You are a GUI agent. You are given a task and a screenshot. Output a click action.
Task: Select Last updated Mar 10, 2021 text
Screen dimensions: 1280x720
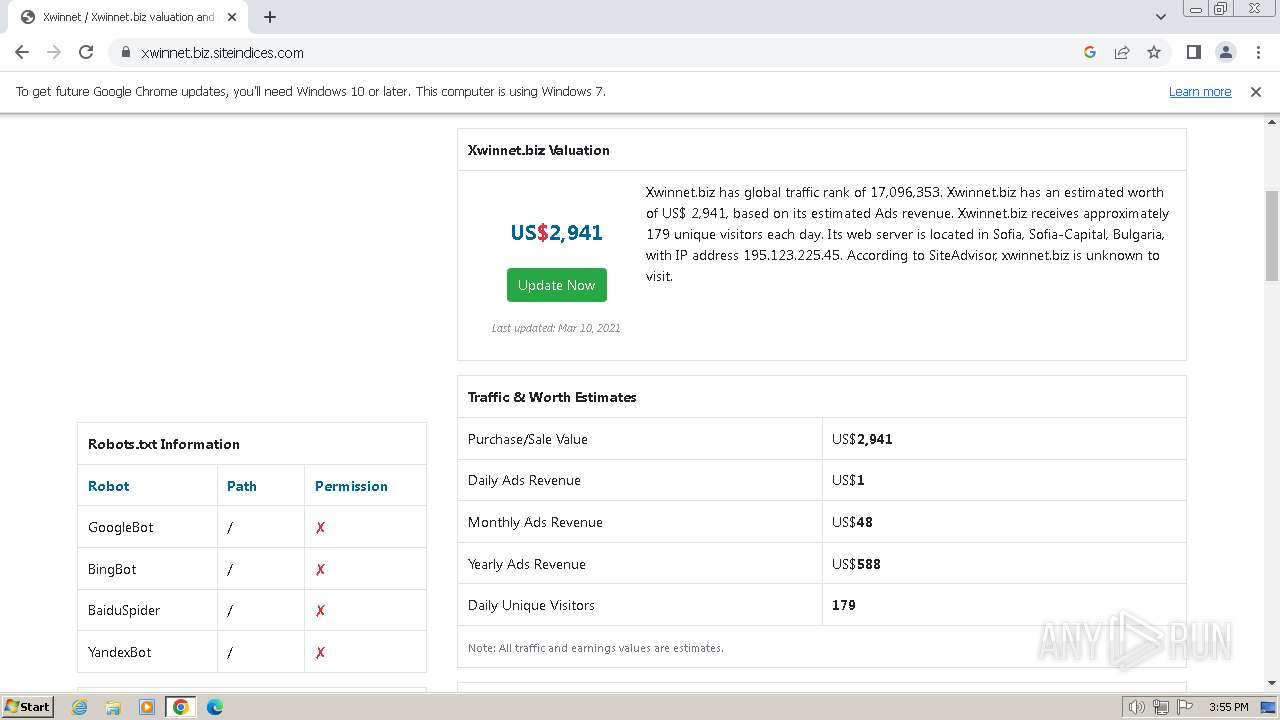[556, 328]
